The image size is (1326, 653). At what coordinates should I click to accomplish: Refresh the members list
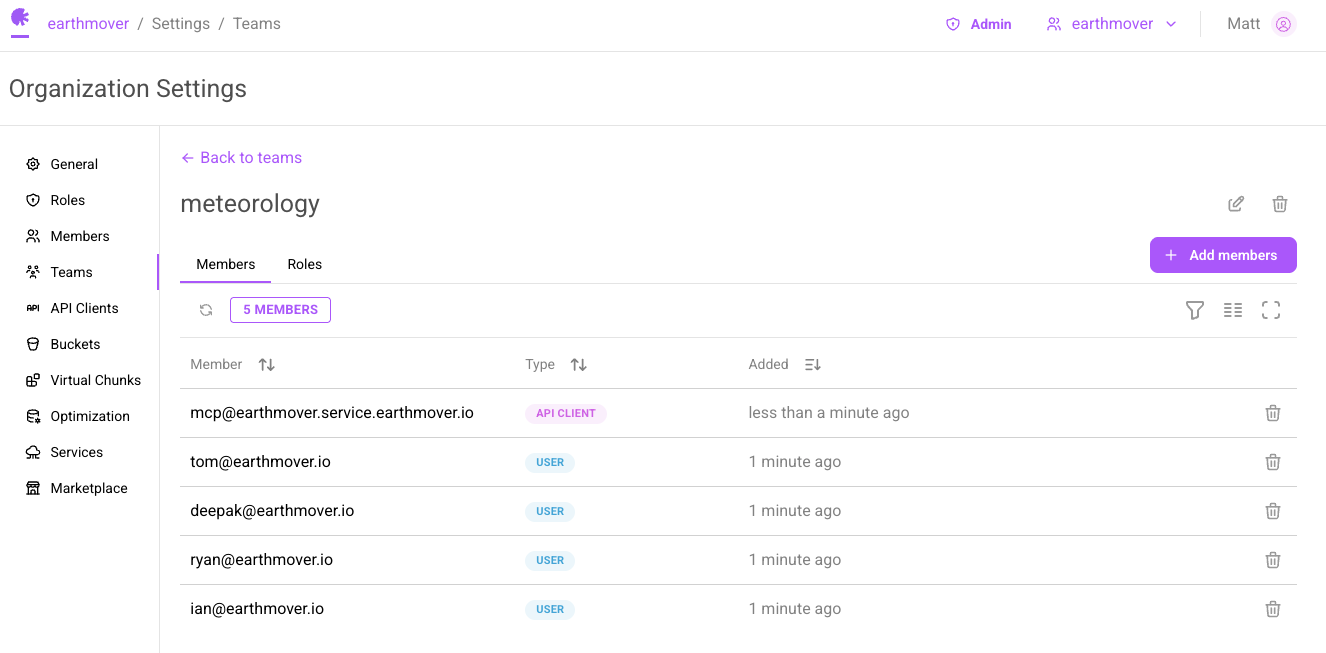206,310
